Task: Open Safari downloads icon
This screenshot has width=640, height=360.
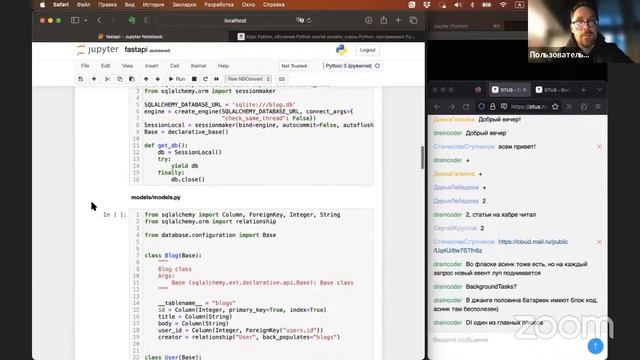Action: (369, 20)
